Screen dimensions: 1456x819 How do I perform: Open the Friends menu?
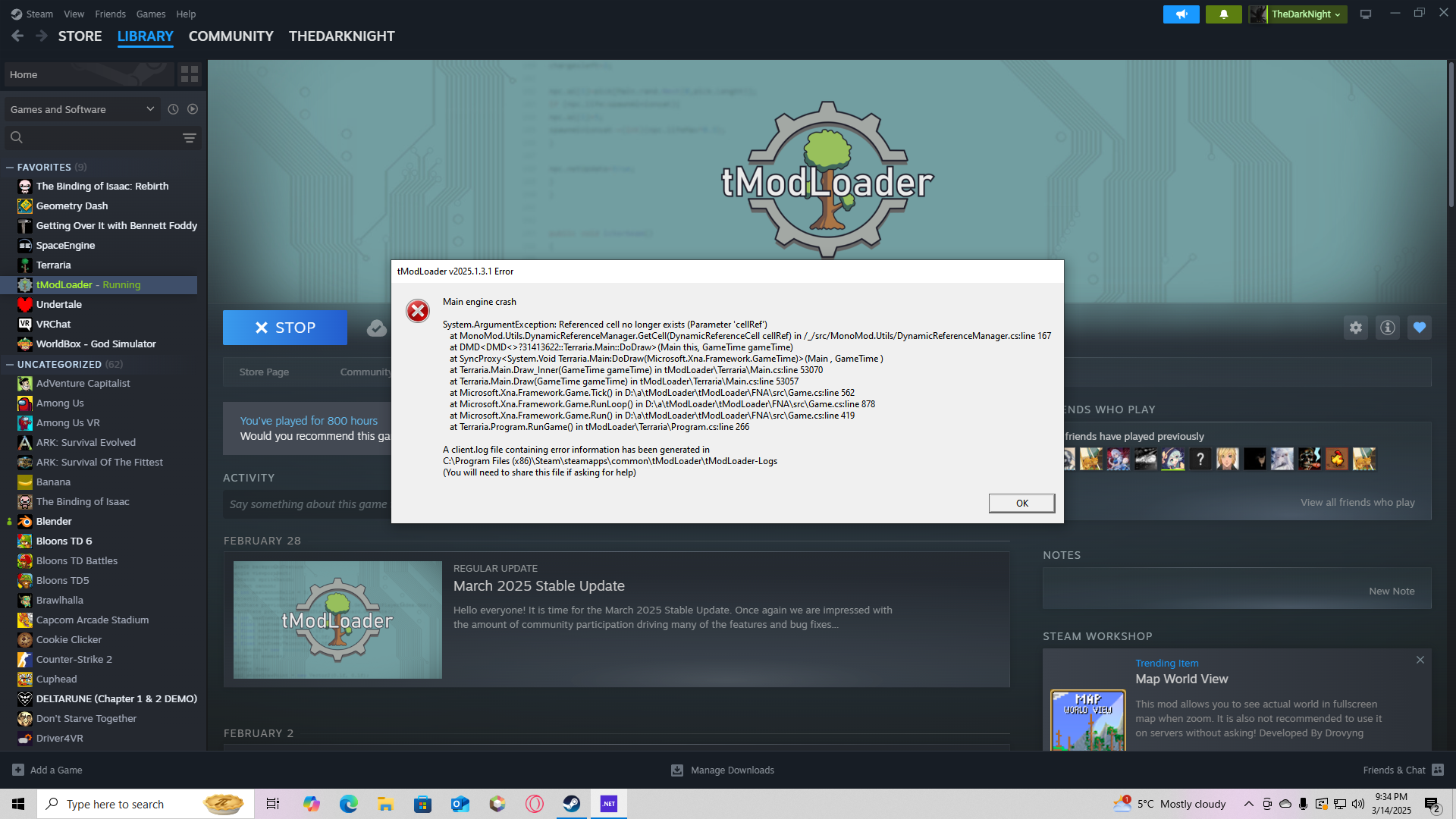point(110,14)
